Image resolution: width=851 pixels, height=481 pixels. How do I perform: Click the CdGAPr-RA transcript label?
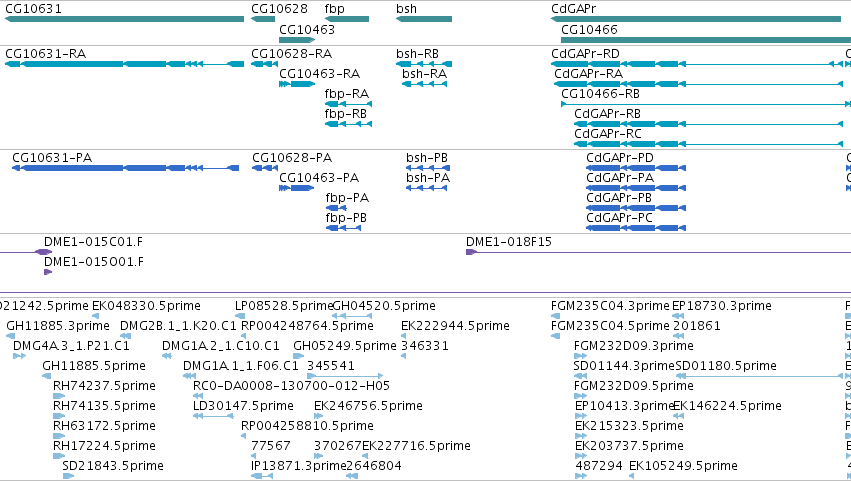(x=588, y=74)
